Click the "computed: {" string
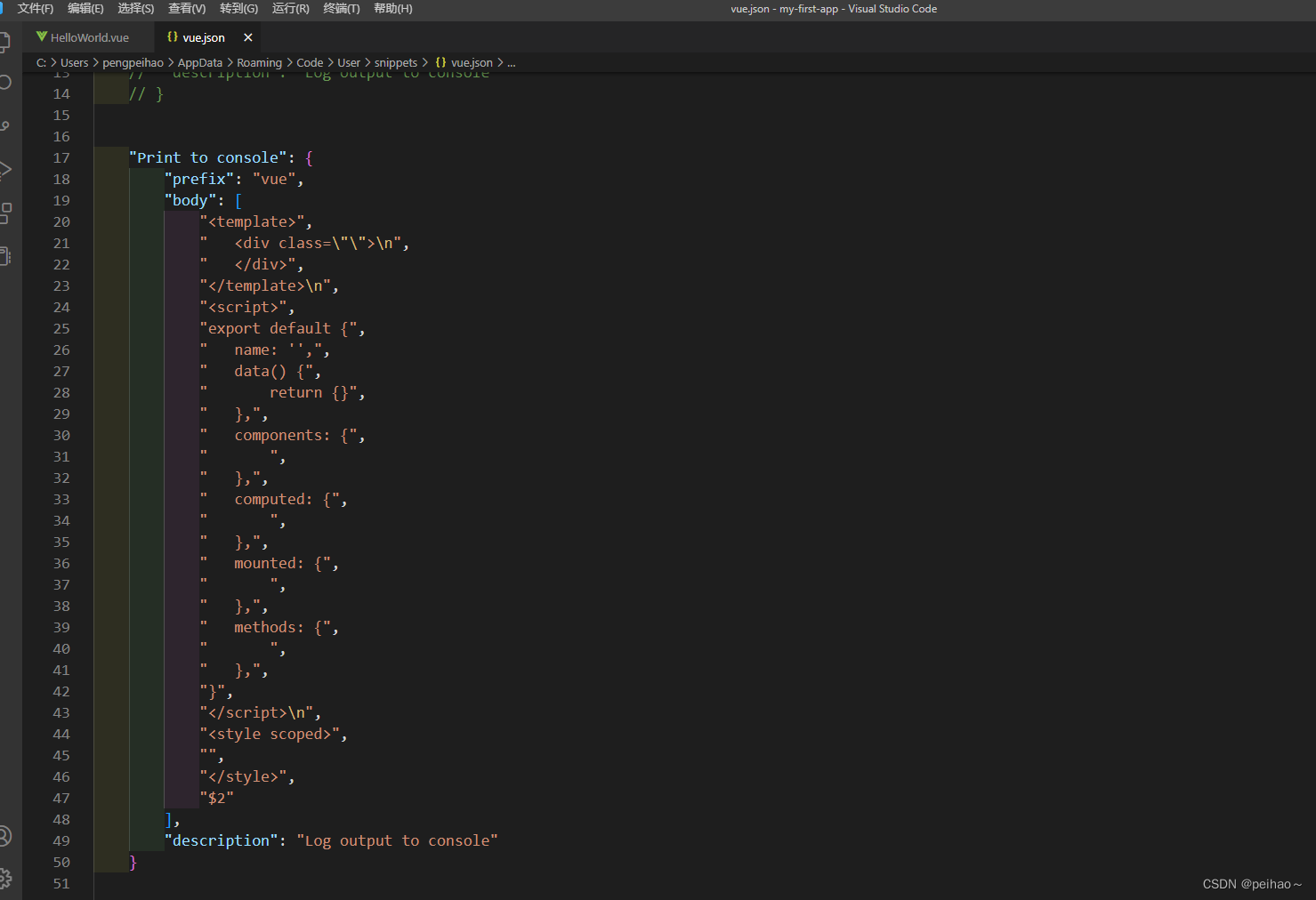 point(270,500)
